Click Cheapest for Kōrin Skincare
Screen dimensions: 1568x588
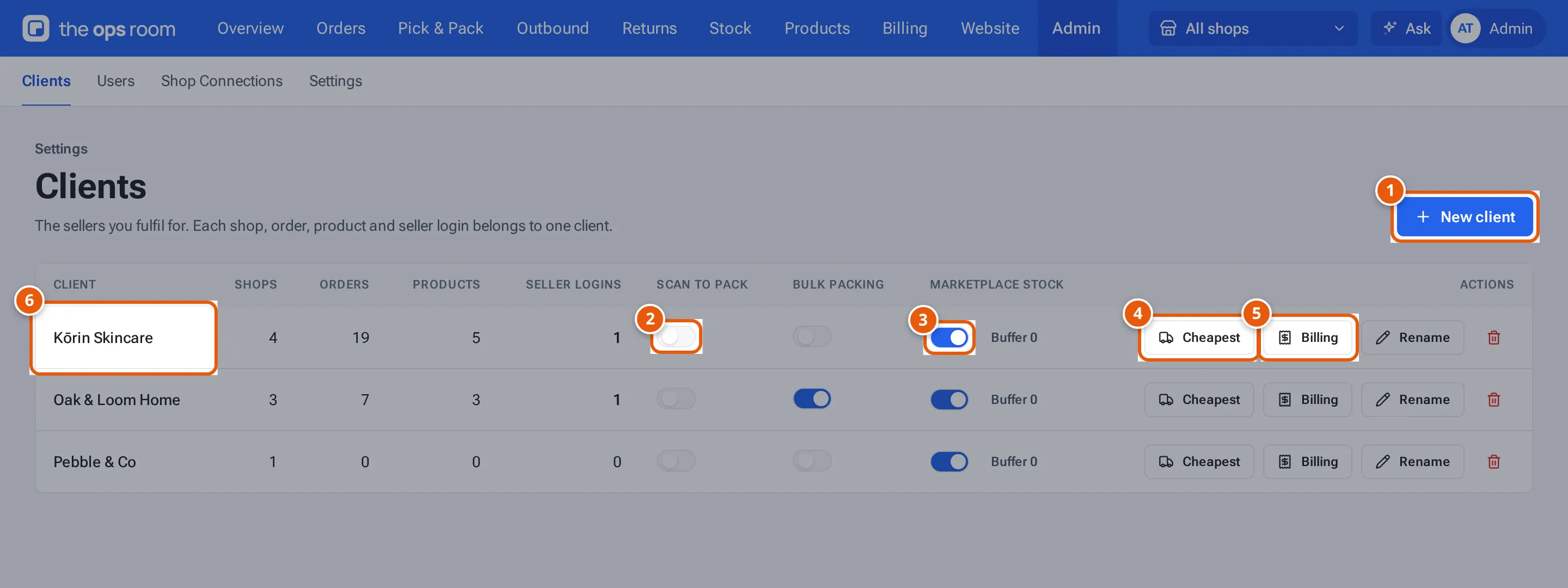tap(1198, 337)
